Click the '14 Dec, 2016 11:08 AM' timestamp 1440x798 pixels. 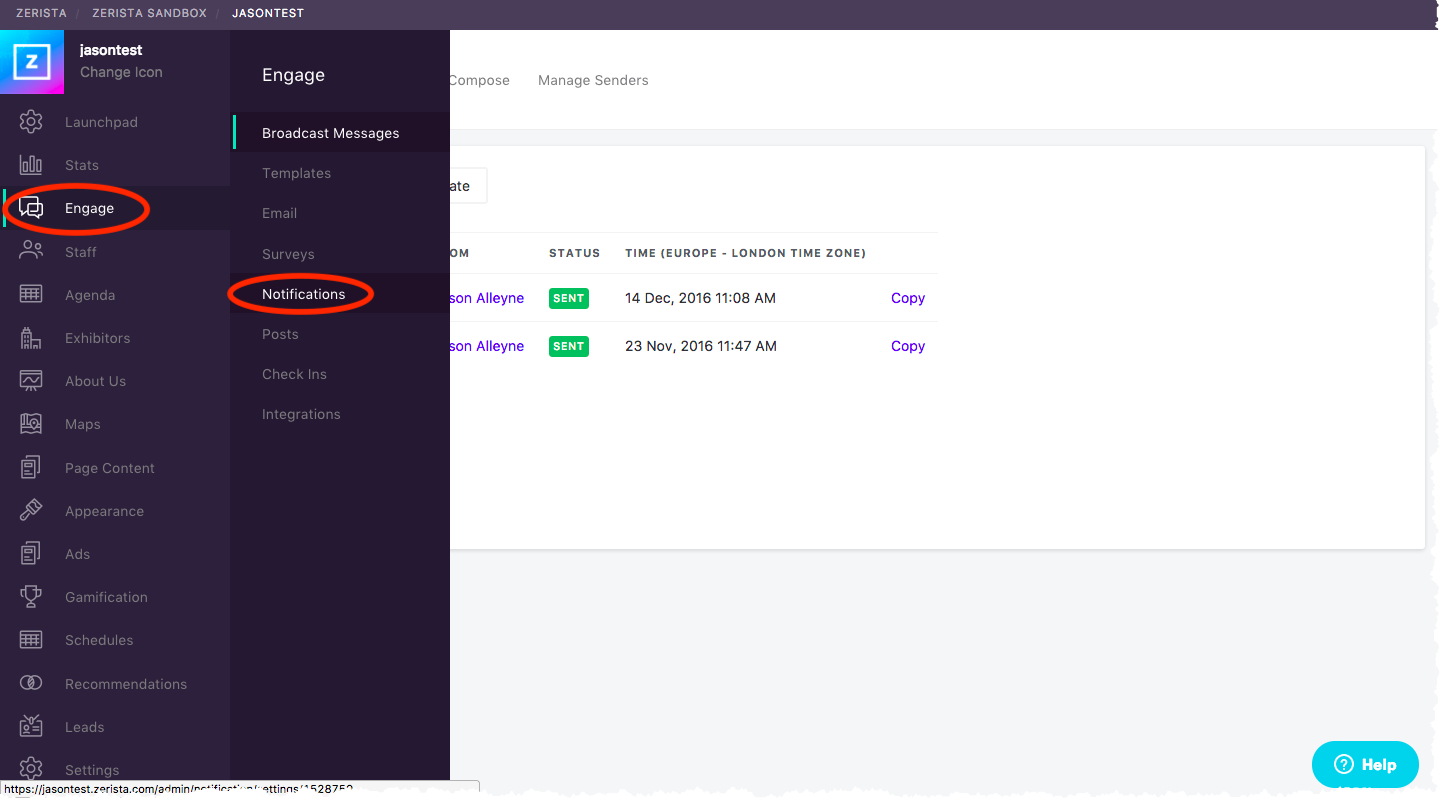click(x=700, y=298)
